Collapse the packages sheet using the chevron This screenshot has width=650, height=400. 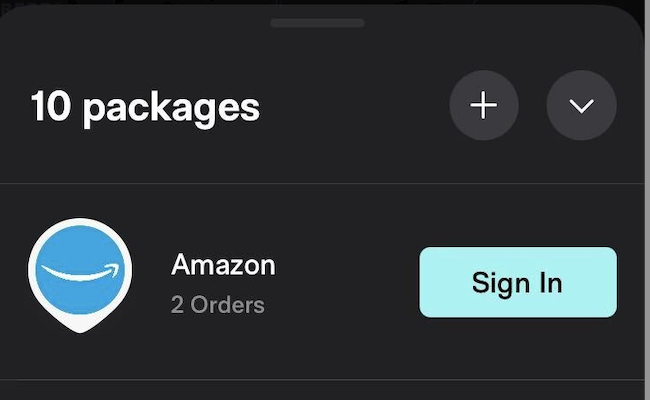pyautogui.click(x=581, y=105)
